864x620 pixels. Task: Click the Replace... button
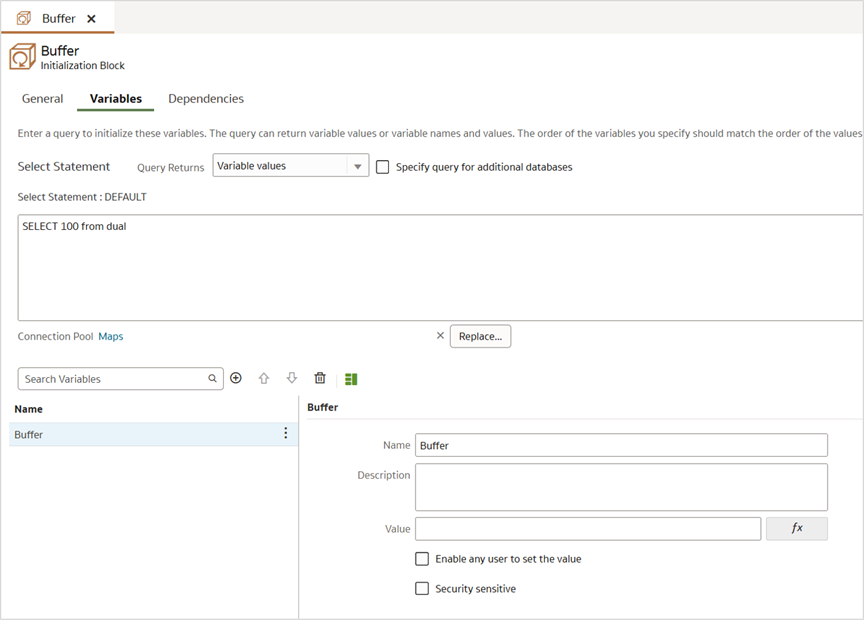pyautogui.click(x=480, y=336)
